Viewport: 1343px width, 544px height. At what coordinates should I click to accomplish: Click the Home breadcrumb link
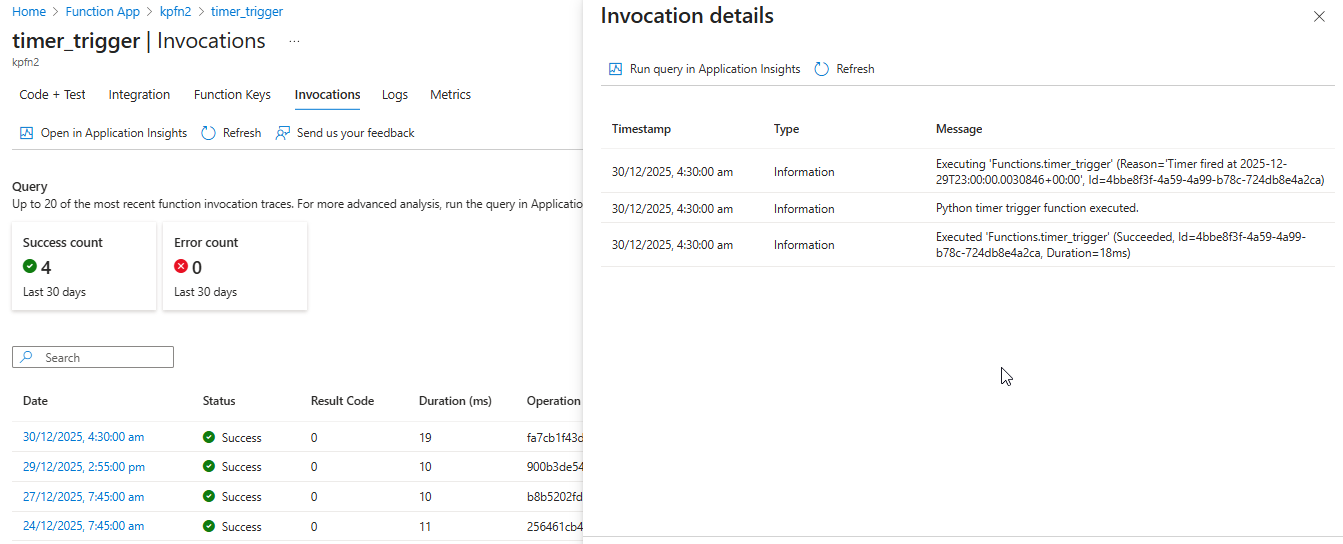point(29,12)
